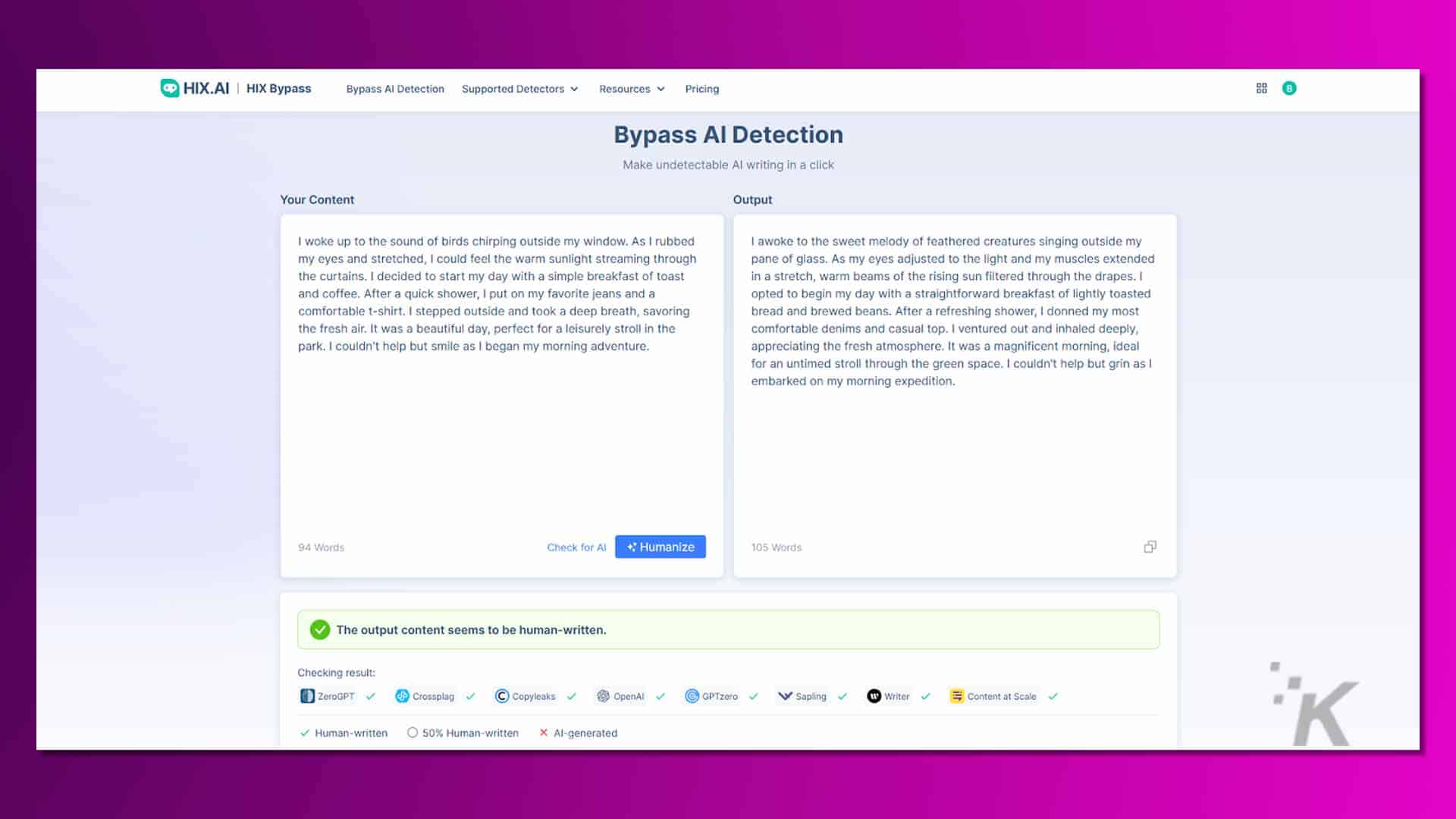Open Bypass AI Detection nav item
Image resolution: width=1456 pixels, height=819 pixels.
[395, 89]
